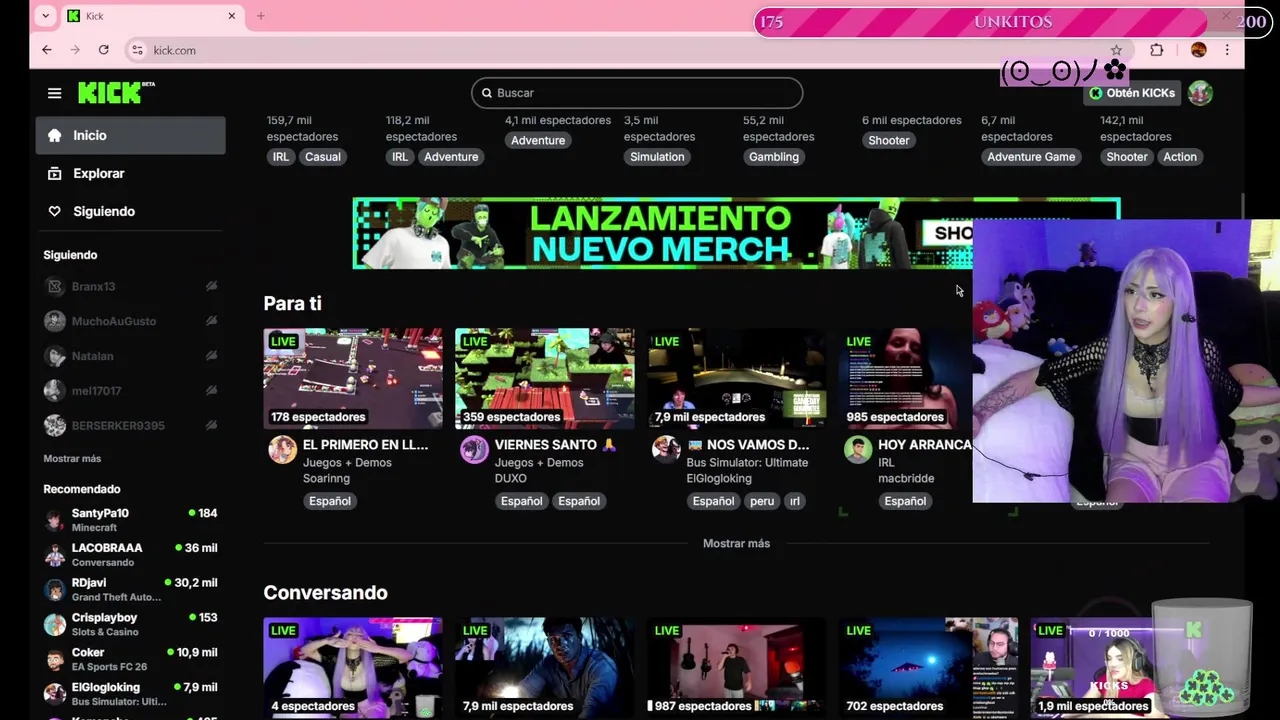
Task: Select Inicio in the sidebar
Action: tap(130, 135)
